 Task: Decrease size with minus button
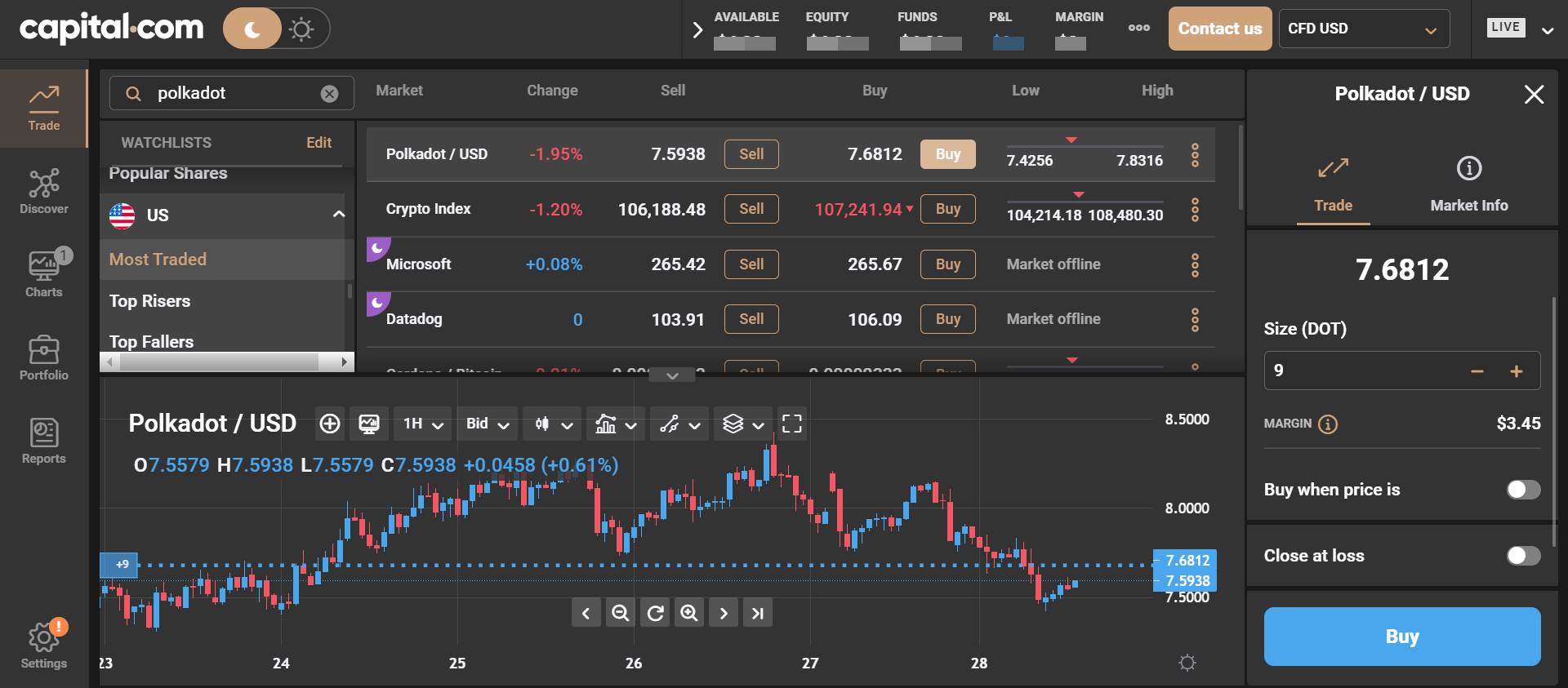click(x=1477, y=371)
